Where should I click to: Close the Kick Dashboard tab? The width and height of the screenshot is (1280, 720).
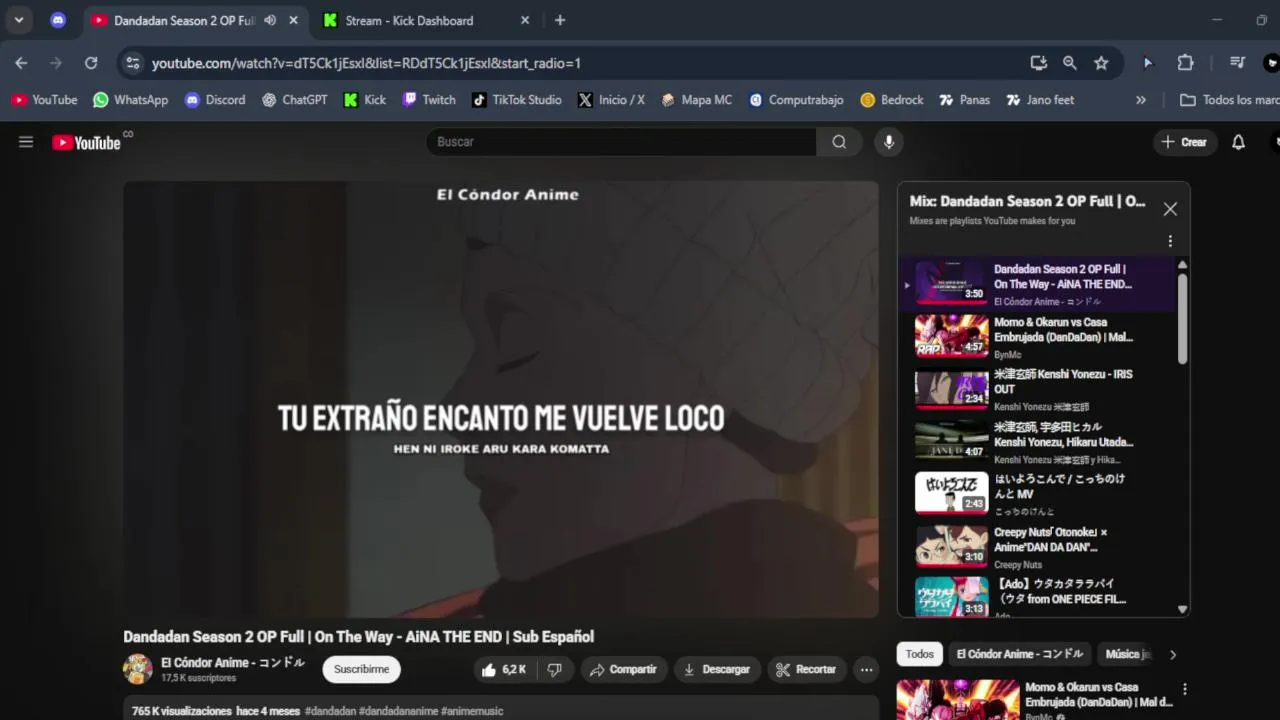click(x=526, y=20)
